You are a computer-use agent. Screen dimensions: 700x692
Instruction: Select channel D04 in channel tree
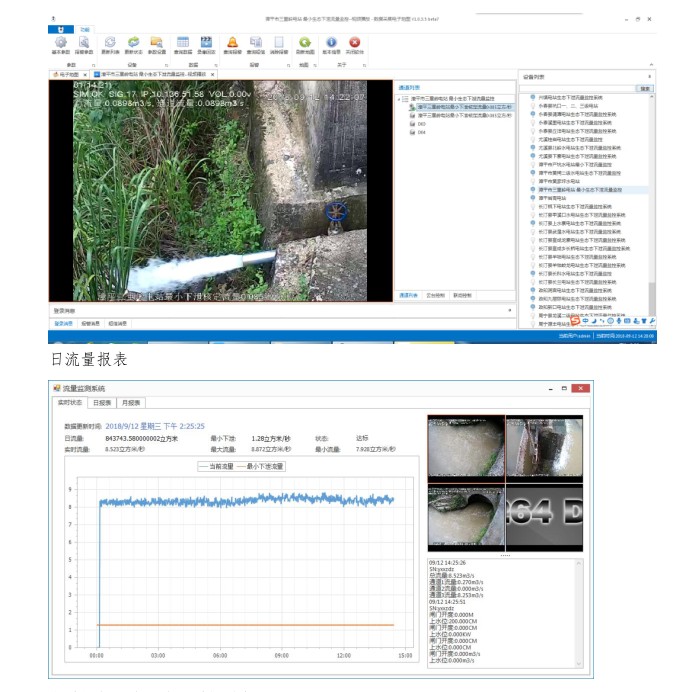421,133
